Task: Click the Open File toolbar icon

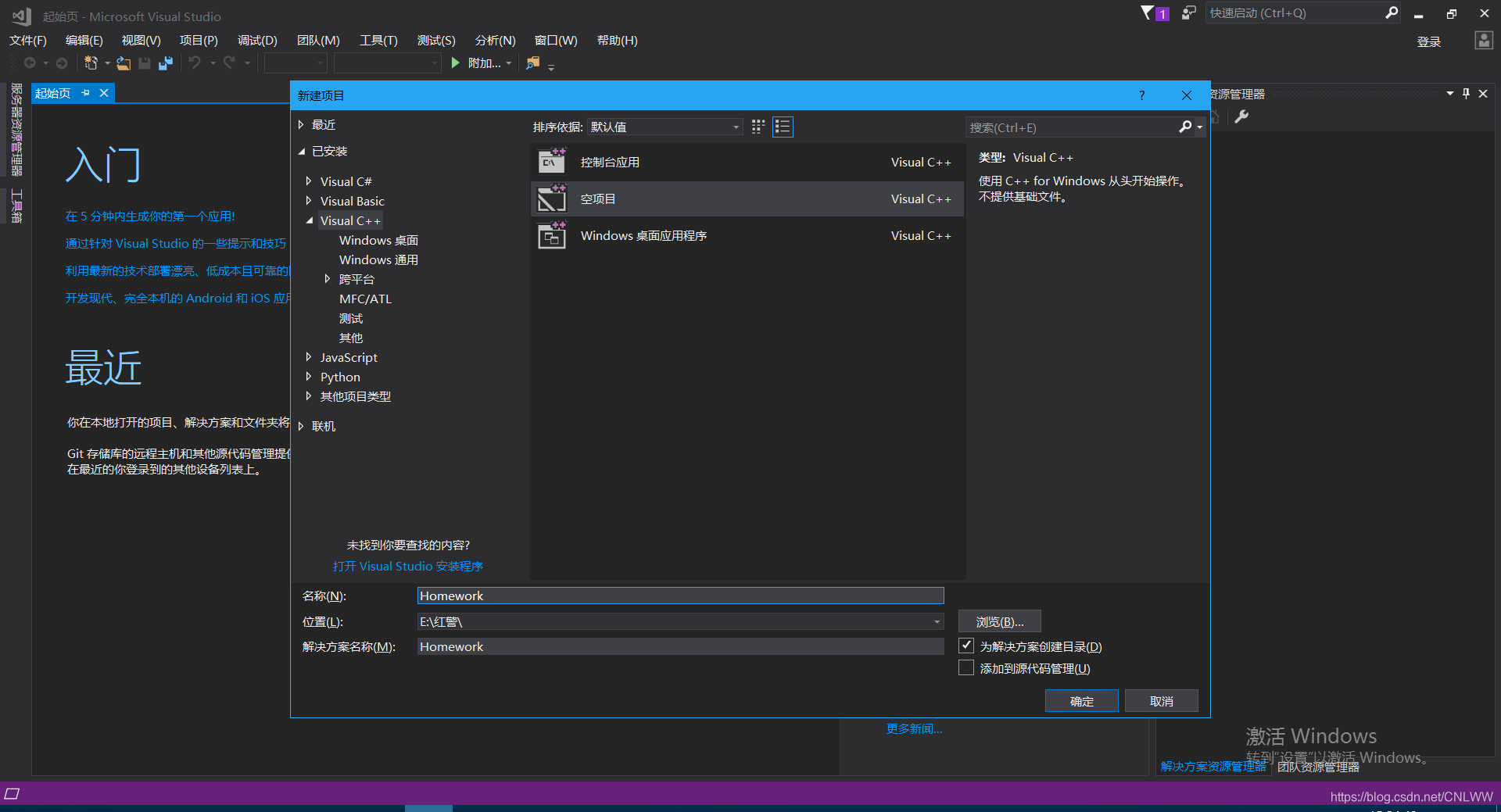Action: [x=124, y=63]
